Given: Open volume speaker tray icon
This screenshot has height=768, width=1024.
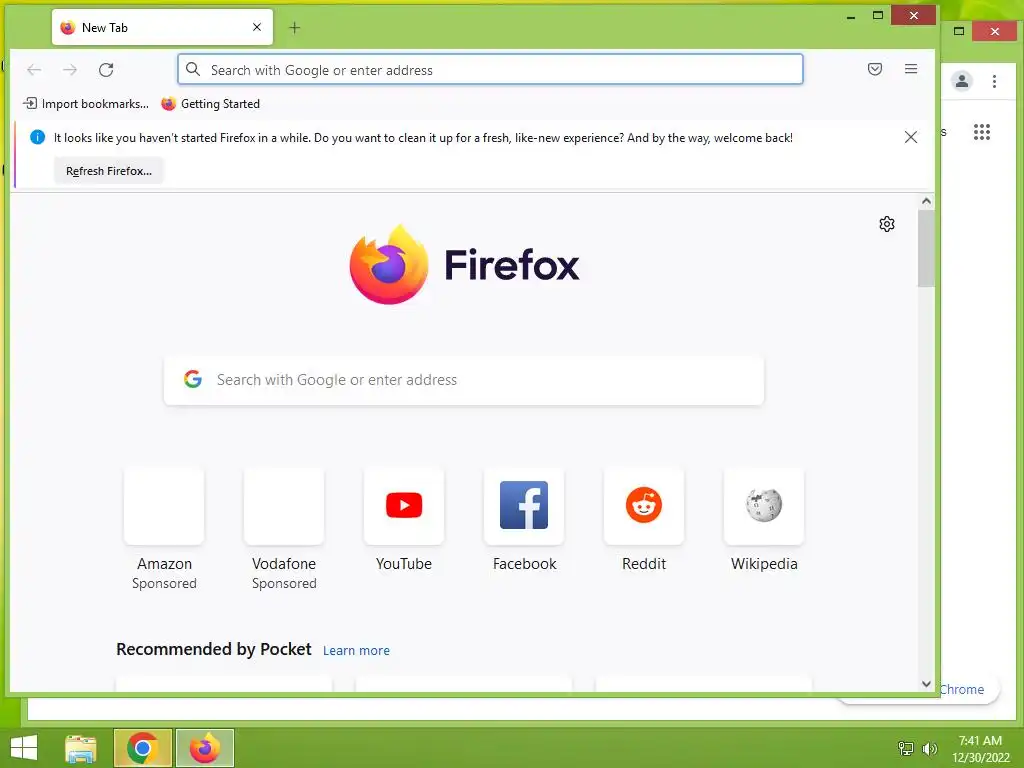Looking at the screenshot, I should click(929, 749).
